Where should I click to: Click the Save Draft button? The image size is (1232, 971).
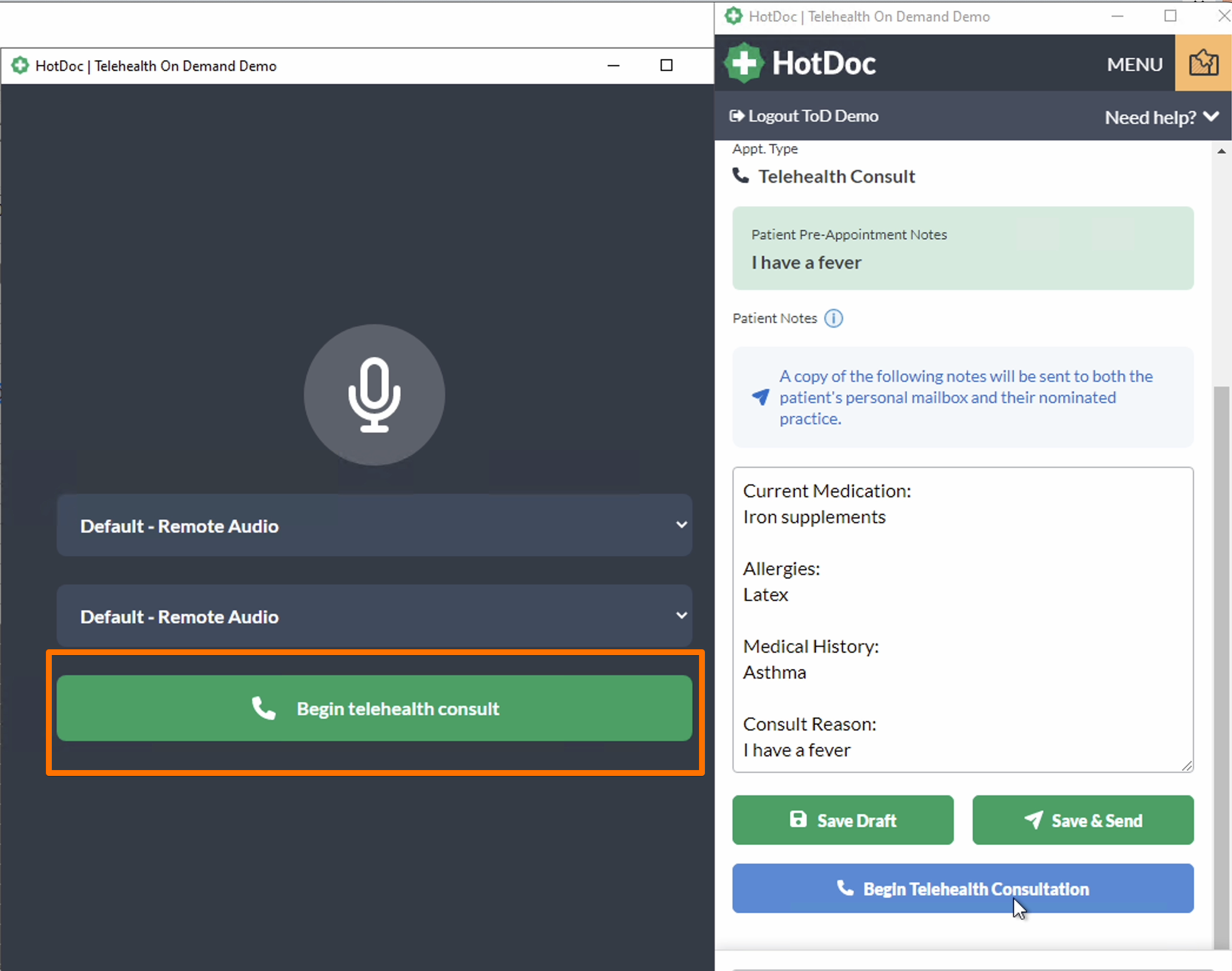[x=843, y=820]
